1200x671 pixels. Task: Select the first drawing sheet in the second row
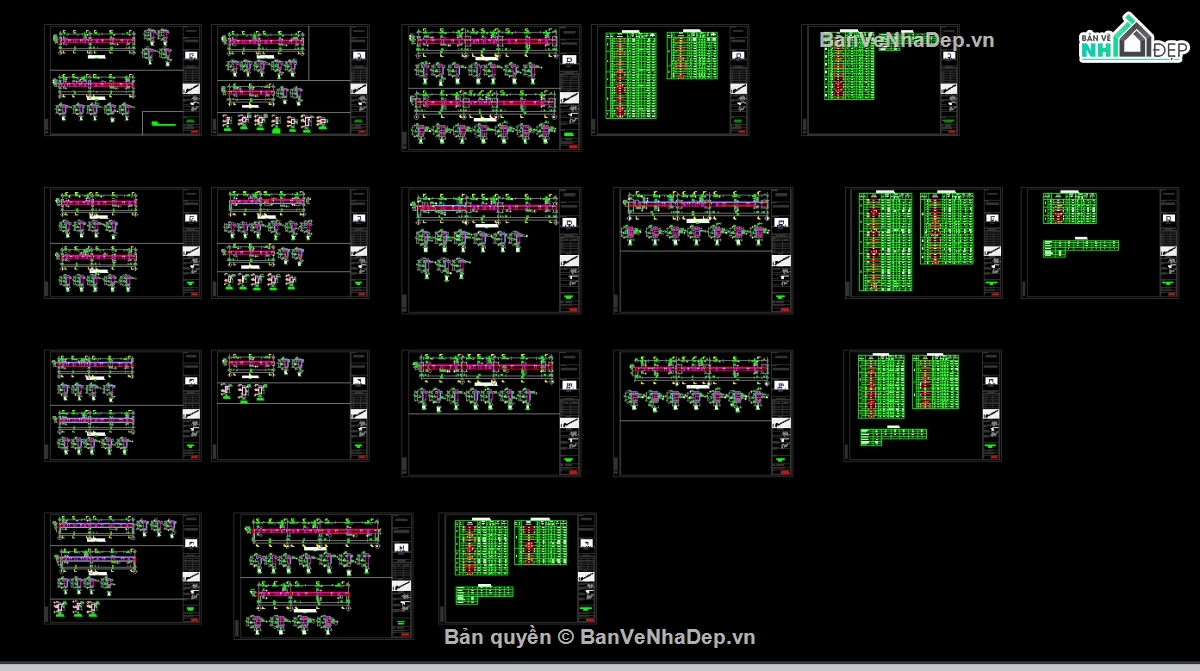pyautogui.click(x=123, y=243)
